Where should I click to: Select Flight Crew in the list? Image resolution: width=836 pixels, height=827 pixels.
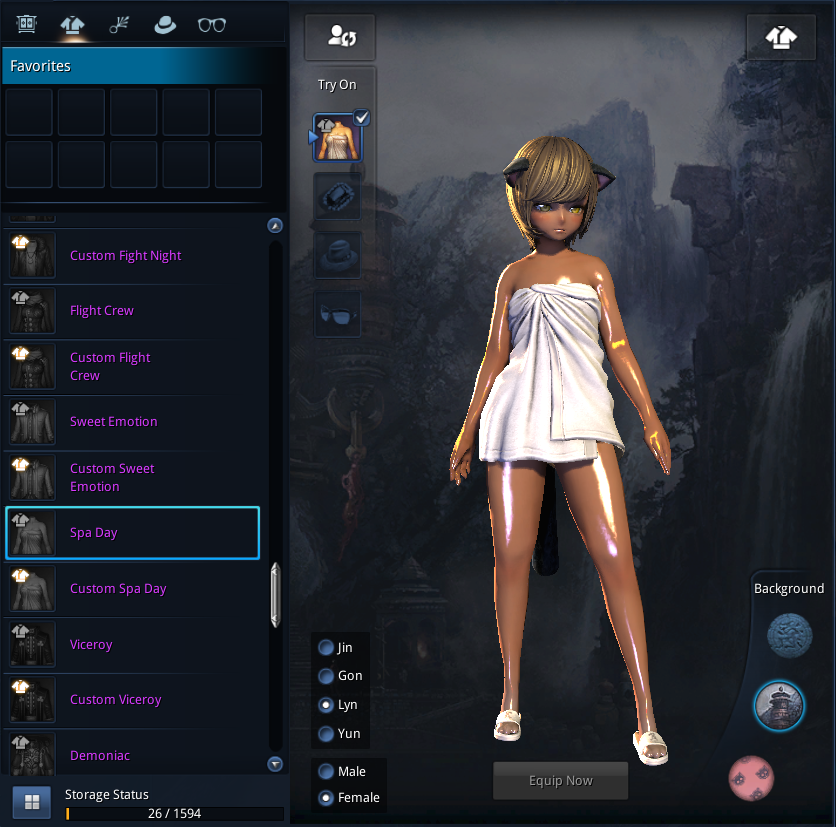(x=132, y=311)
